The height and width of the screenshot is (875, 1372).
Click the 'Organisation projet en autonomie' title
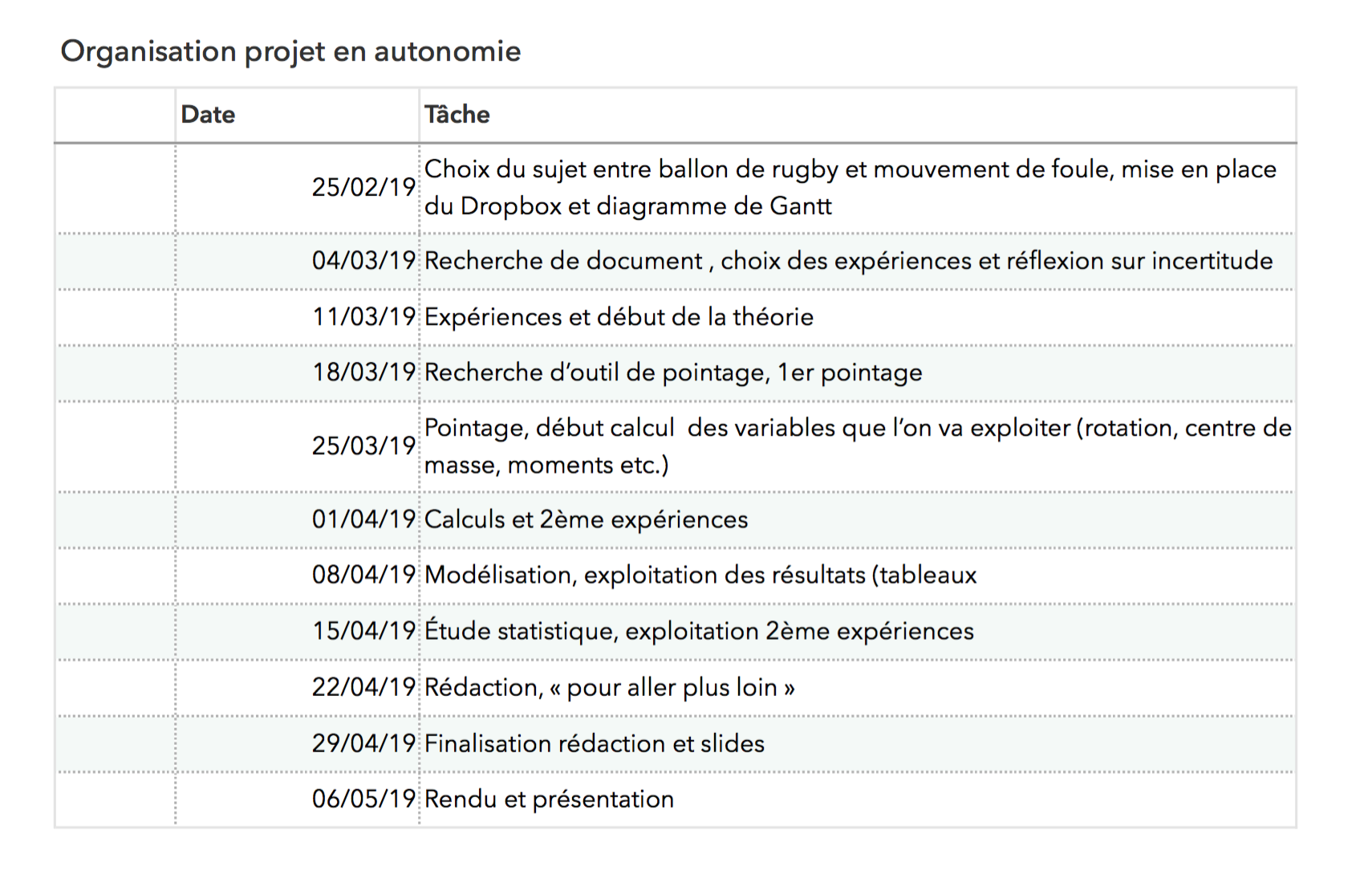coord(290,51)
